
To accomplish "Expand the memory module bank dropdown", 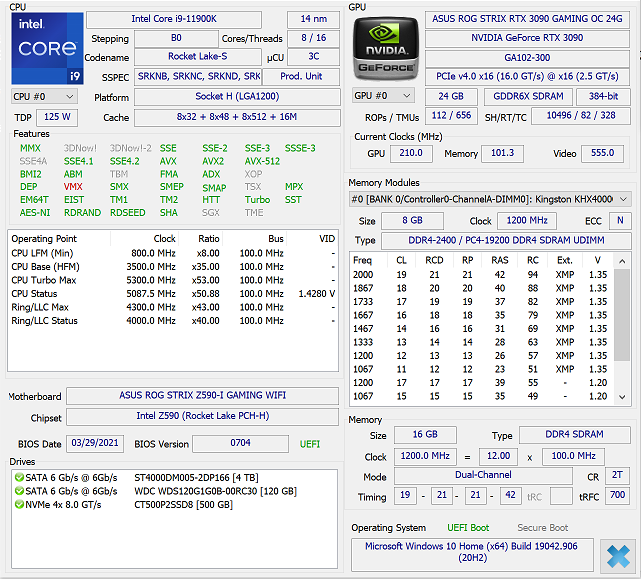I will pos(490,200).
